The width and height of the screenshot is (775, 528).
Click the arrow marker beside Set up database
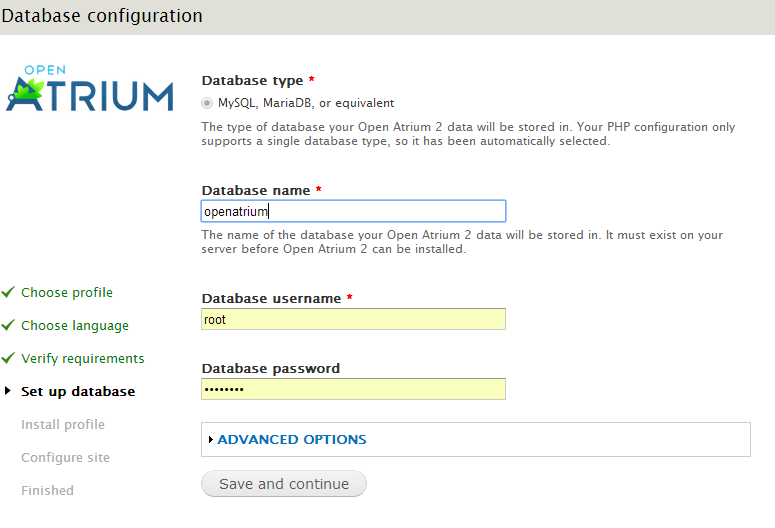point(8,391)
